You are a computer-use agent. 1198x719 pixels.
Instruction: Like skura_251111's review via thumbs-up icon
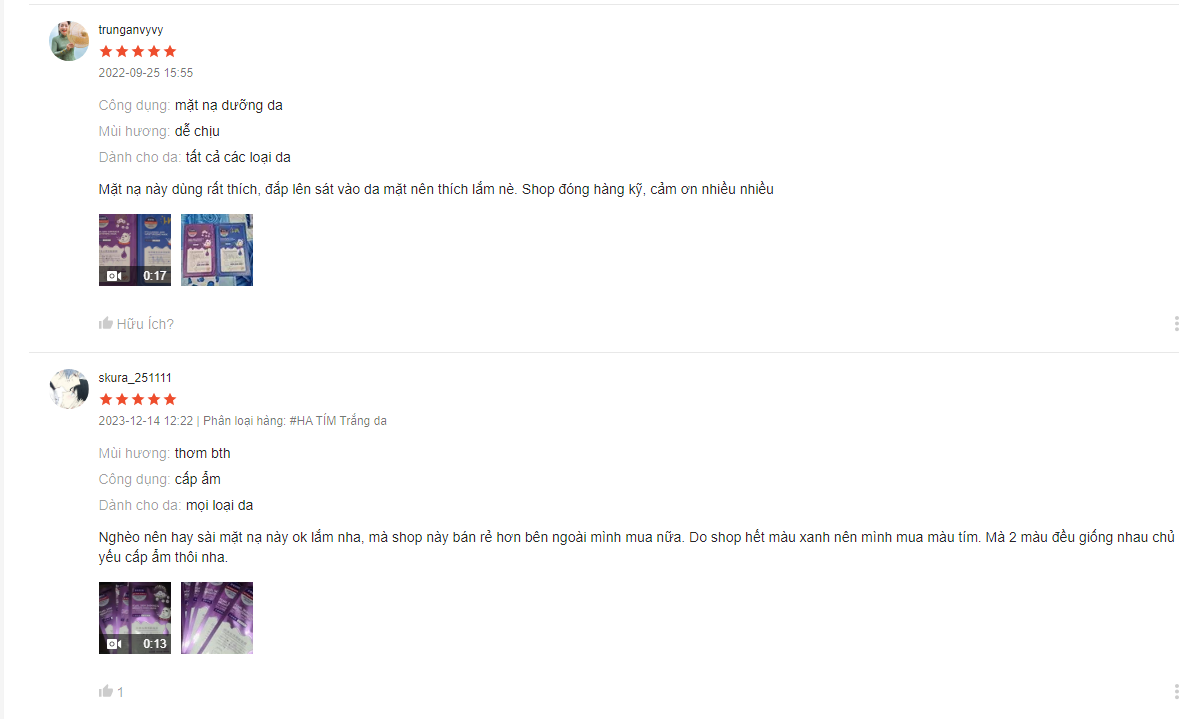tap(105, 691)
